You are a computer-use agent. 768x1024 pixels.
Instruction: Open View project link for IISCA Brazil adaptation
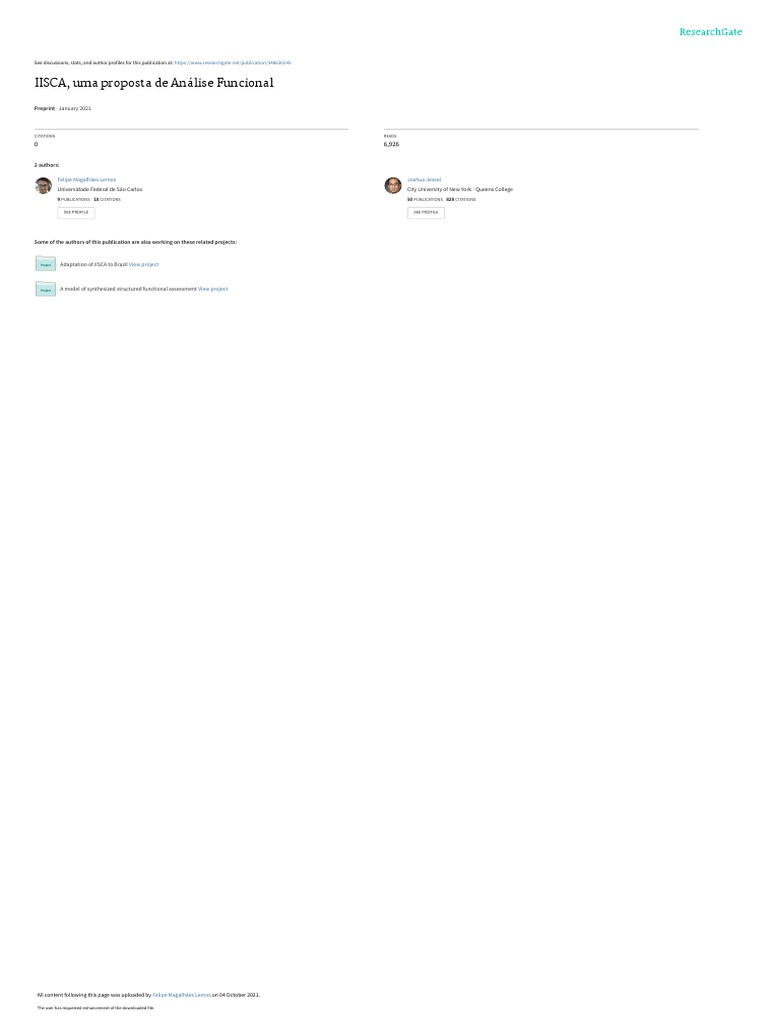pos(144,264)
